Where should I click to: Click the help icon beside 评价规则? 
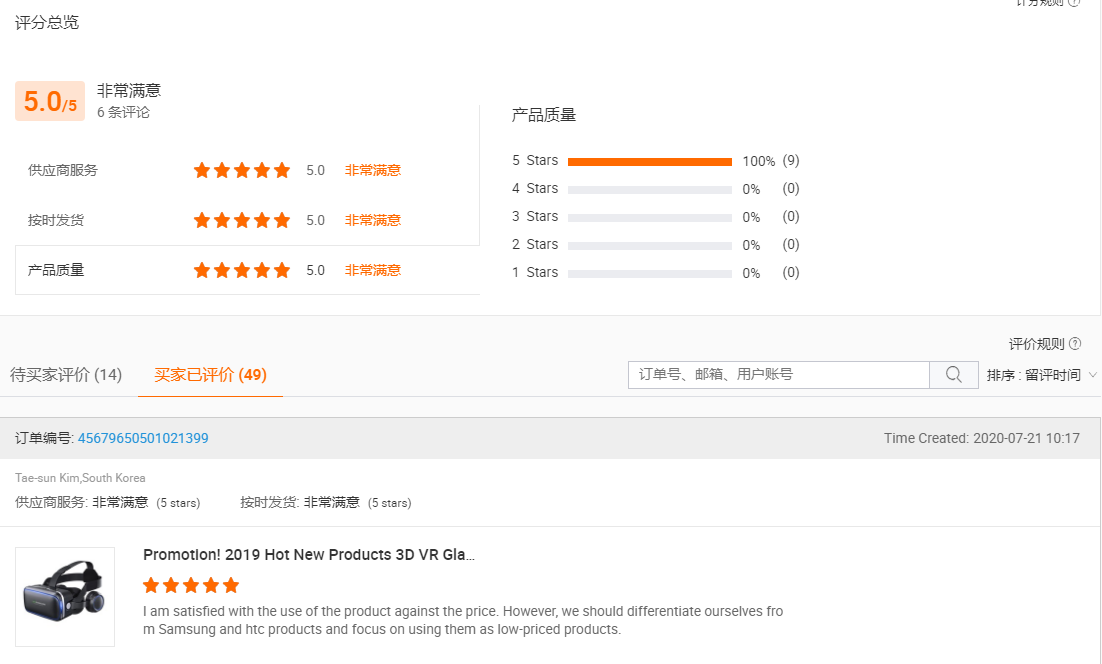[1075, 344]
